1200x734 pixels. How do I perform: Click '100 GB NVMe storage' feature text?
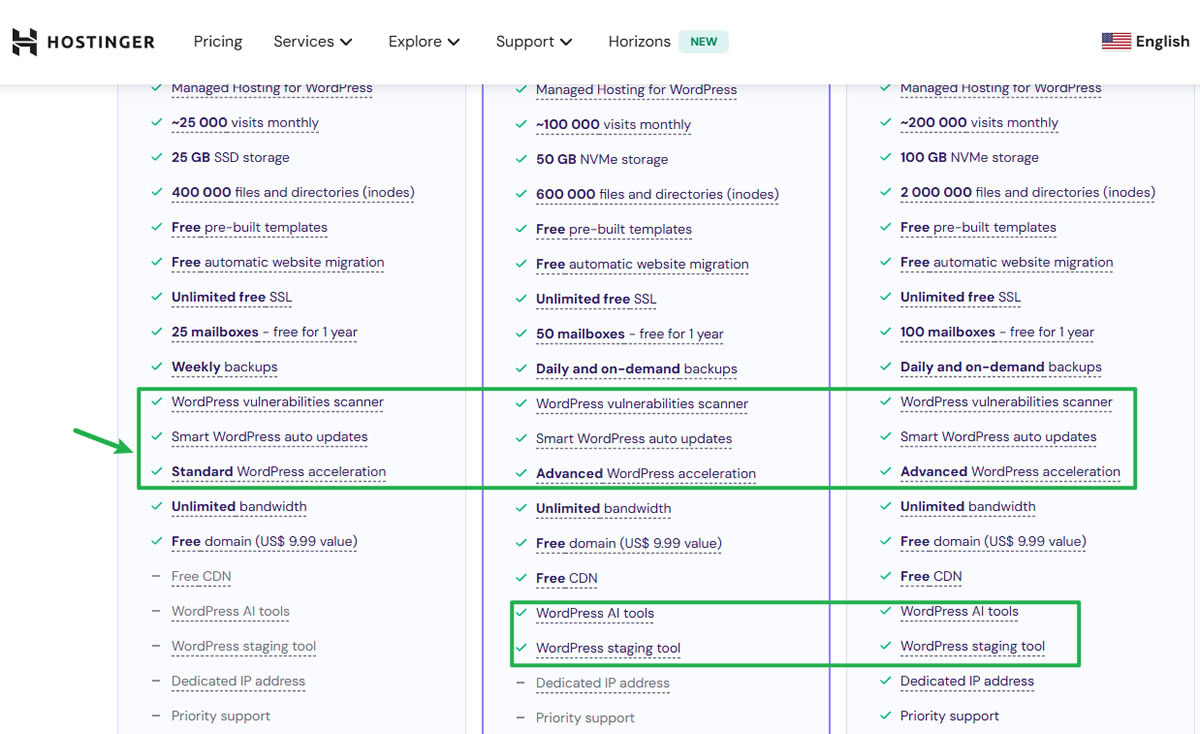tap(969, 158)
